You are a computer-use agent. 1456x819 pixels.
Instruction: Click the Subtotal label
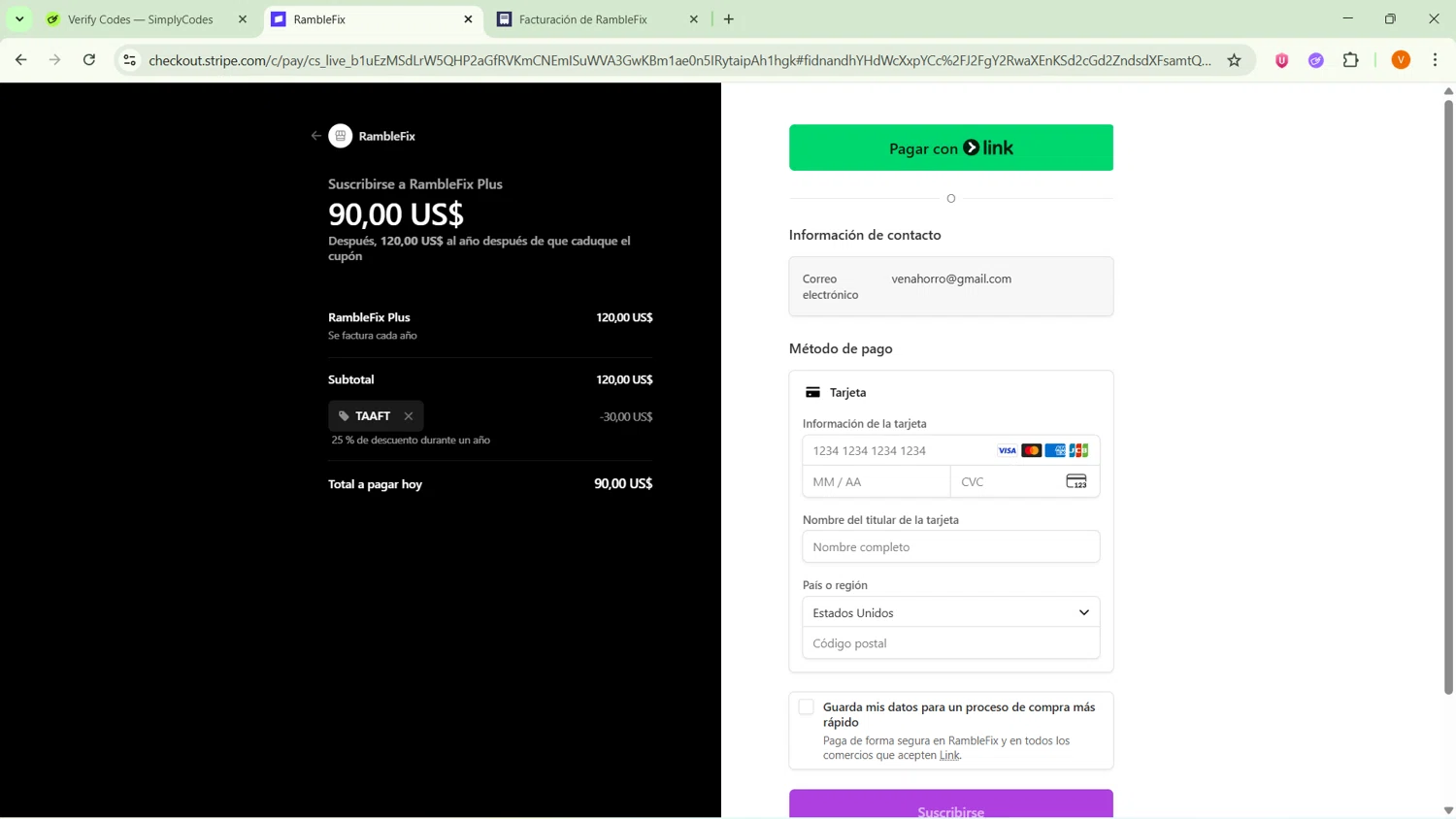pyautogui.click(x=350, y=379)
